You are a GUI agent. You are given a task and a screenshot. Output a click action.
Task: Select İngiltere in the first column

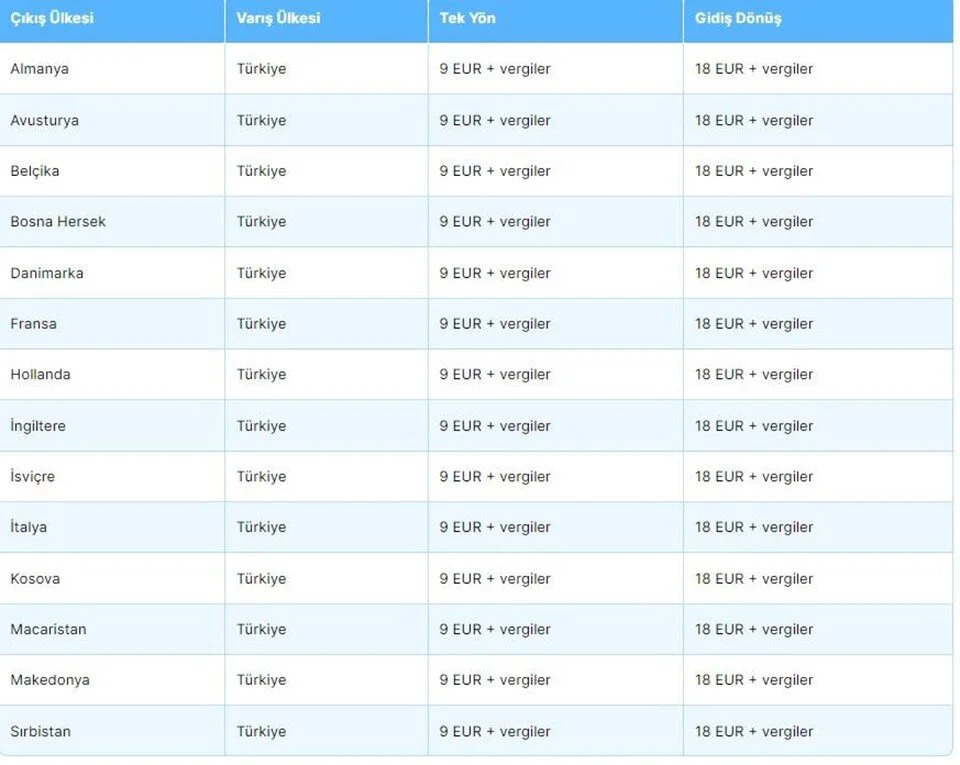pos(38,426)
